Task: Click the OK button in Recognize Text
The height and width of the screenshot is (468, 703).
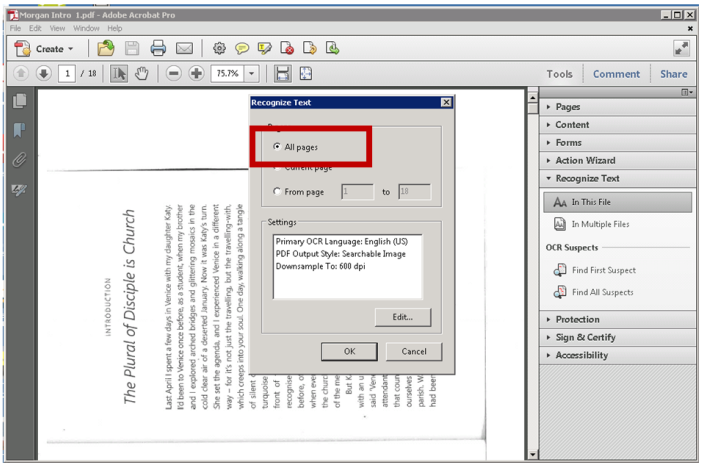Action: tap(349, 352)
